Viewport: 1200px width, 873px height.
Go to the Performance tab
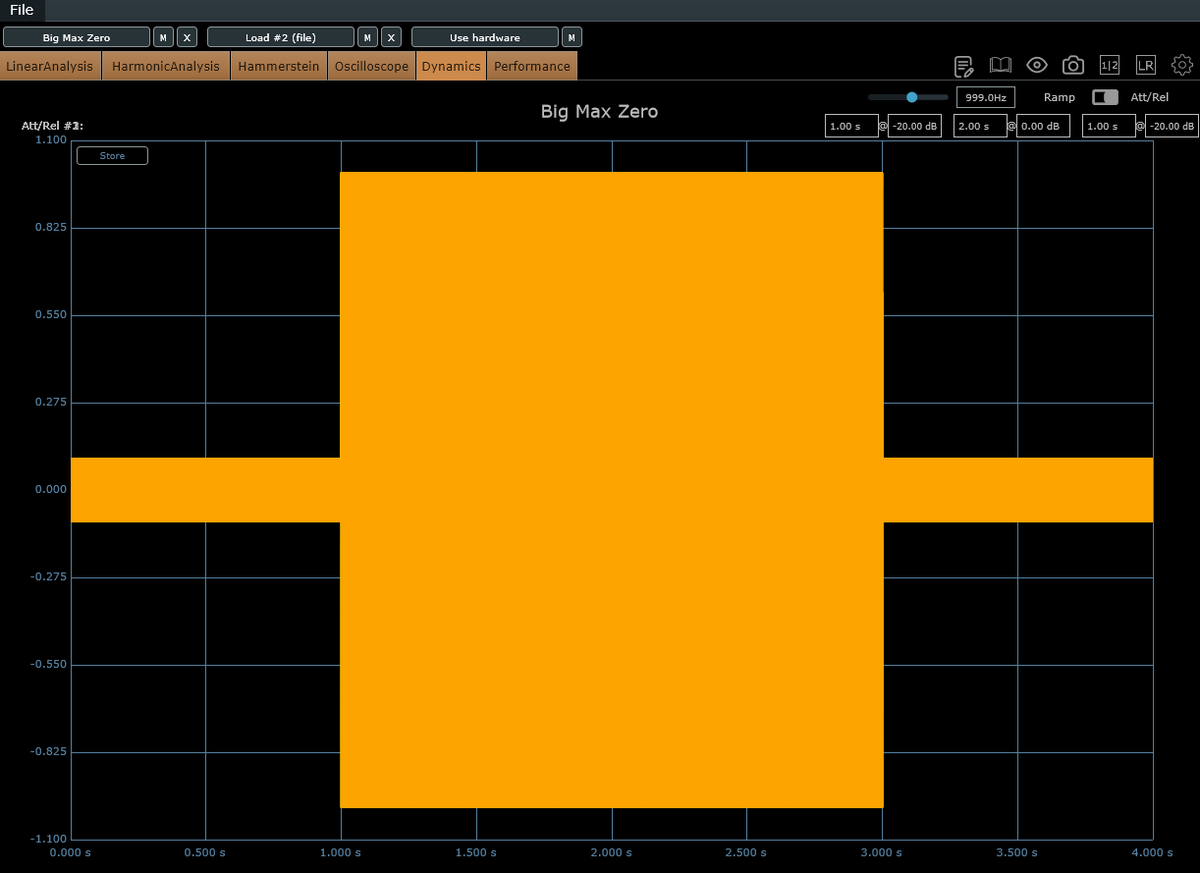(x=532, y=66)
